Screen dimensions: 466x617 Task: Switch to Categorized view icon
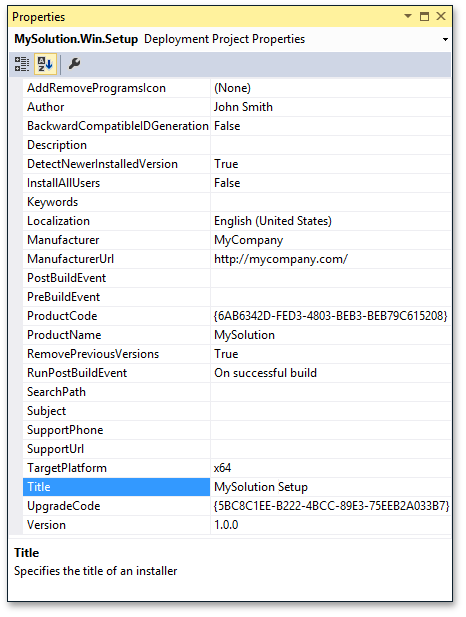tap(22, 64)
